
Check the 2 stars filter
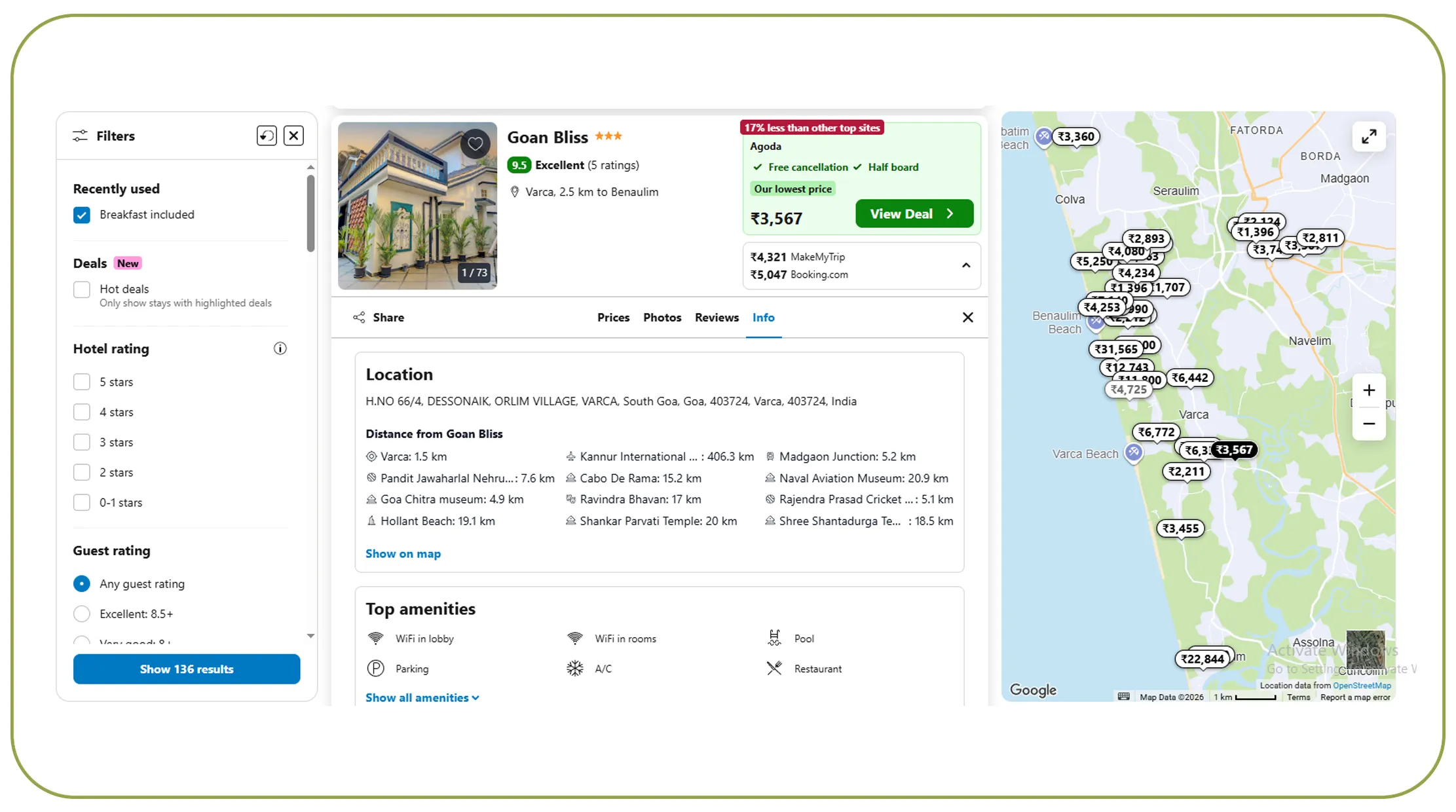point(82,472)
